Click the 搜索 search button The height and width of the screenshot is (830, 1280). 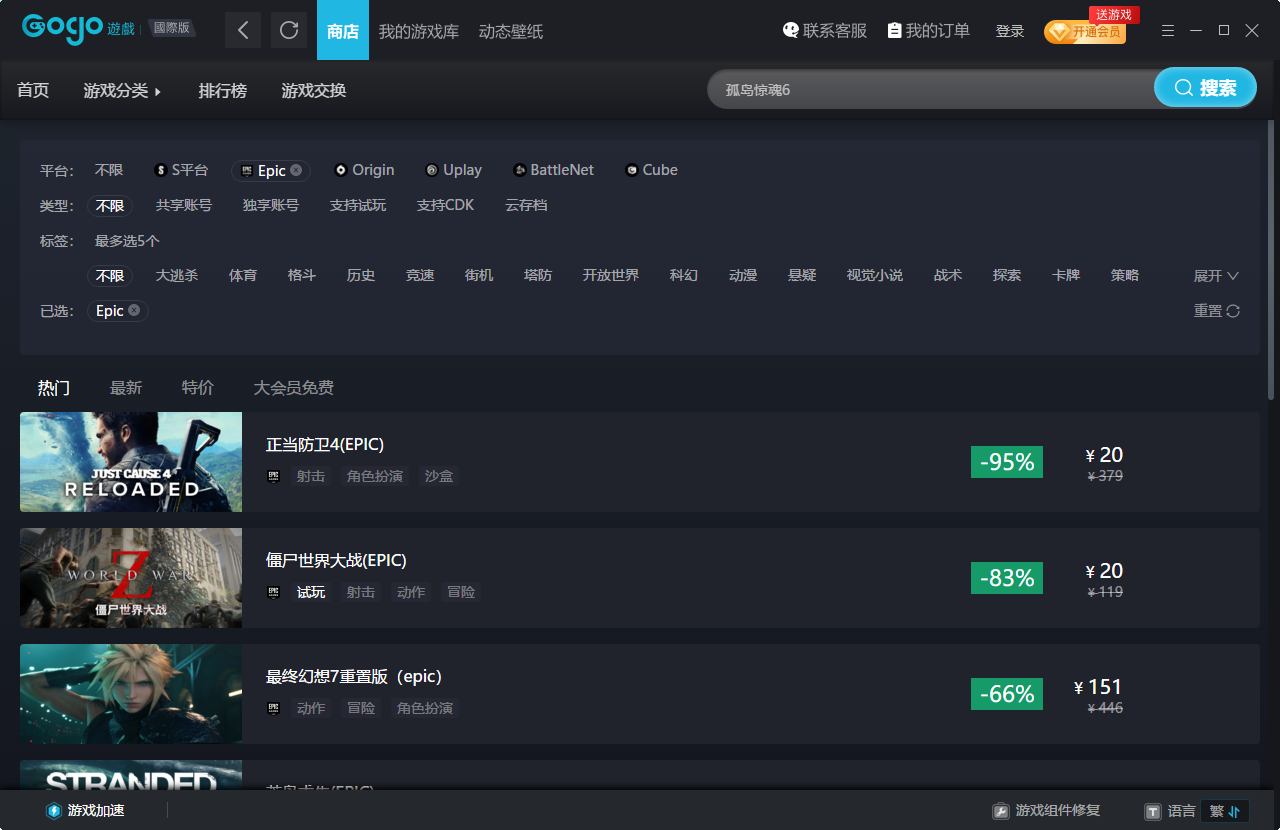click(1205, 87)
